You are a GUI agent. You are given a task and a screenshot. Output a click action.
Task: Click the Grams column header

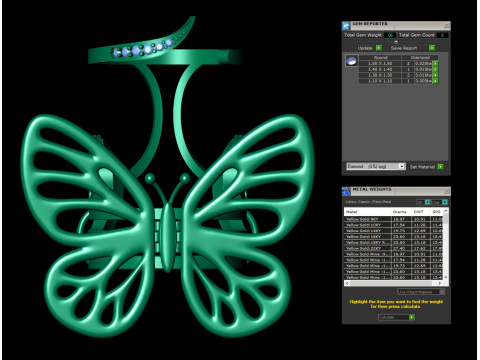pos(400,212)
